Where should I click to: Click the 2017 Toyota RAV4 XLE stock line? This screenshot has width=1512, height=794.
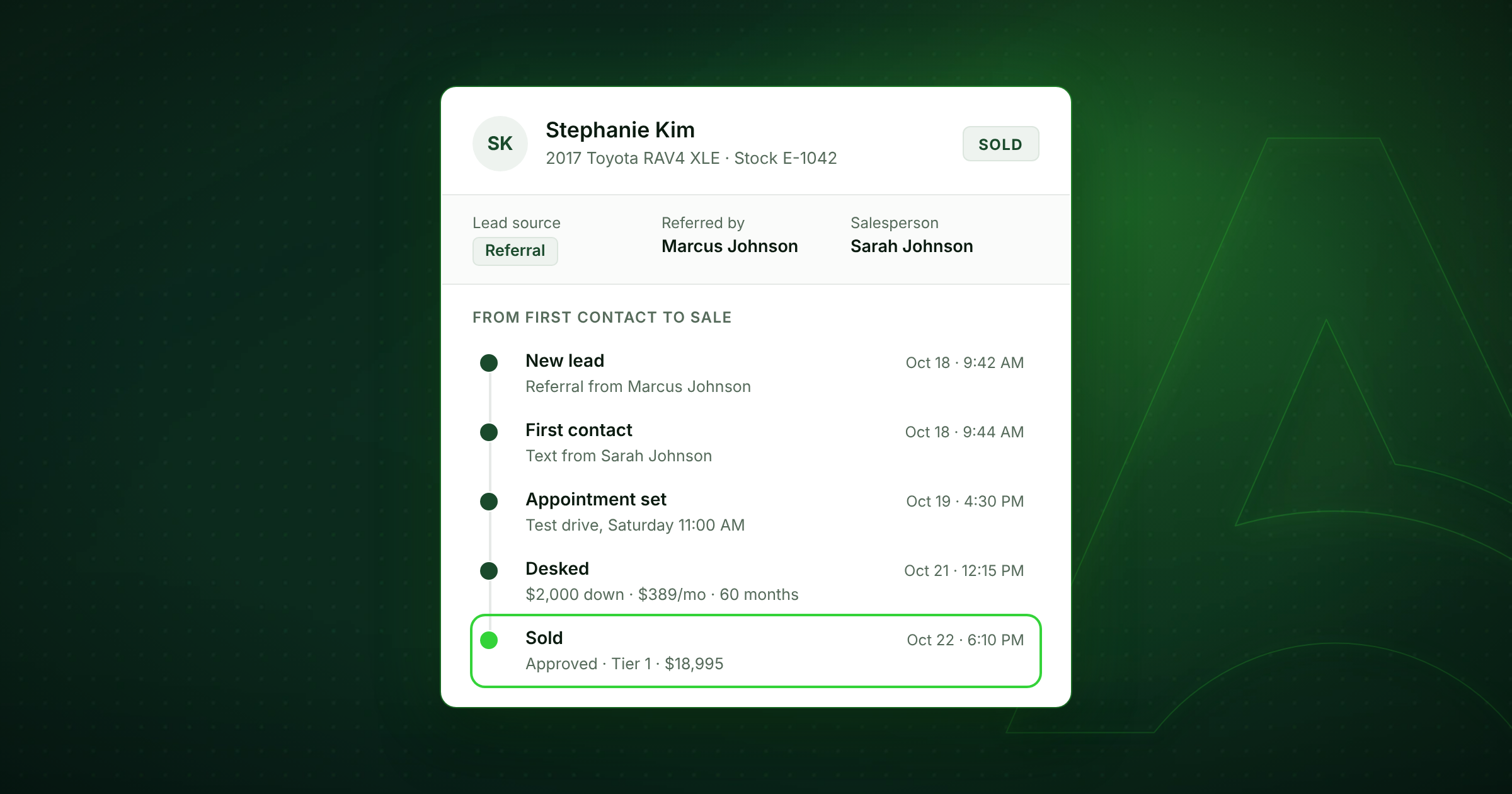tap(691, 158)
